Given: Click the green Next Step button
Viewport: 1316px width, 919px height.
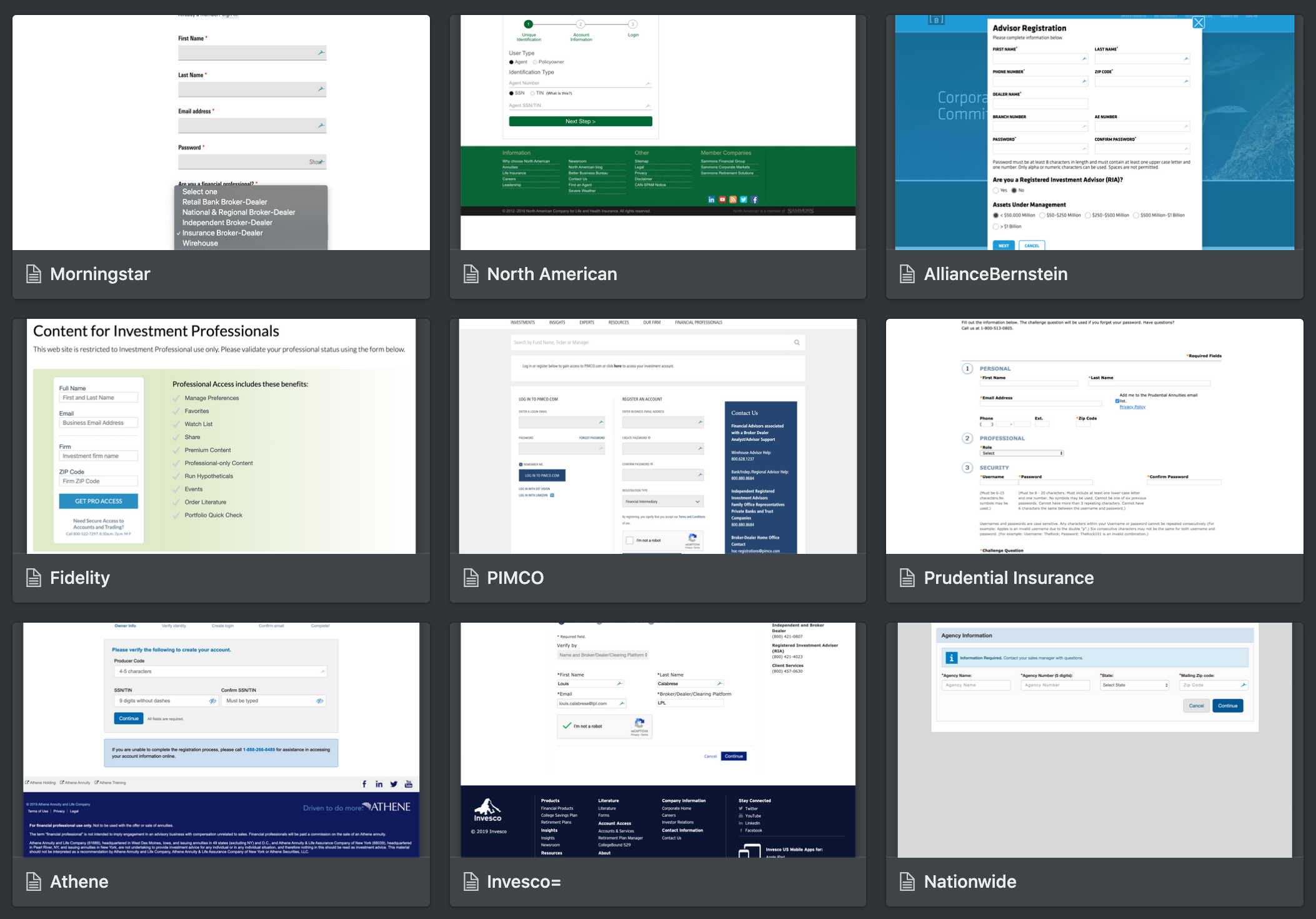Looking at the screenshot, I should (x=581, y=121).
